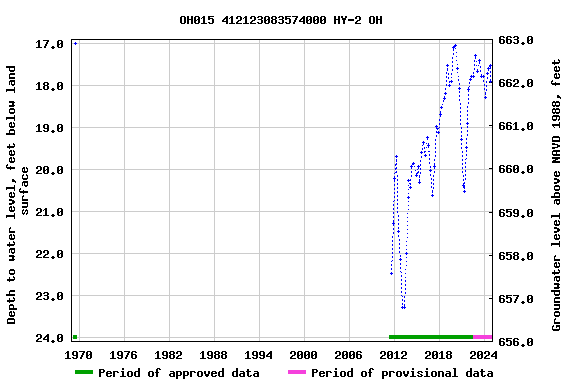
Task: Click the 663.0 elevation axis label
Action: (515, 40)
